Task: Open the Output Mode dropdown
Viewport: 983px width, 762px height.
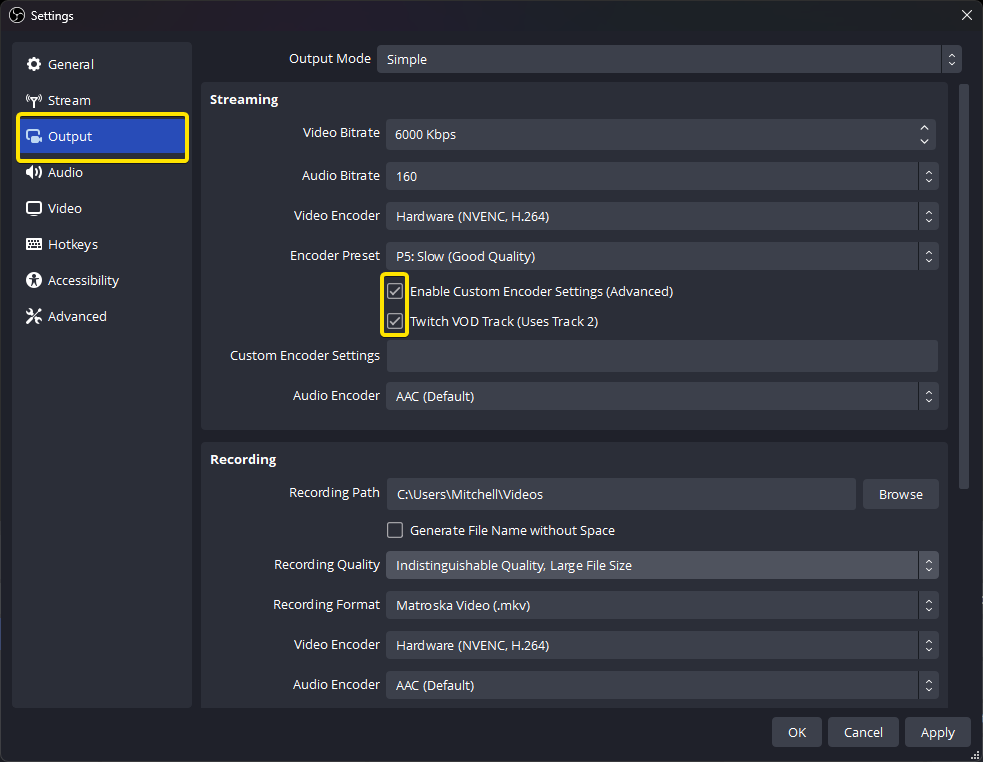Action: (668, 59)
